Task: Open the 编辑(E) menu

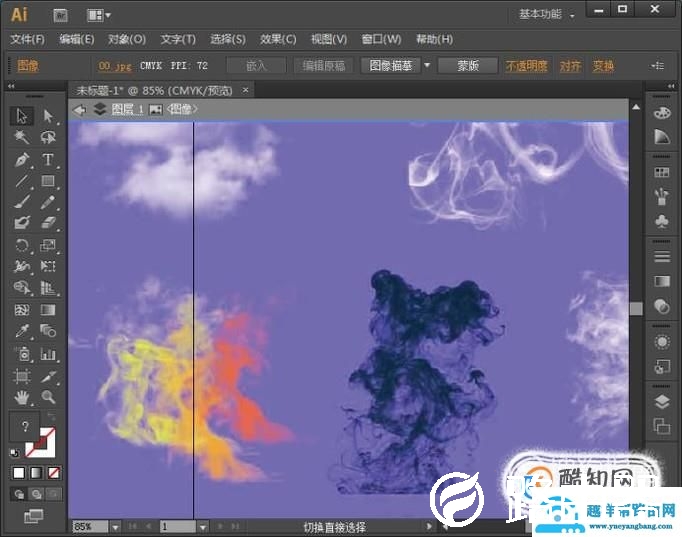Action: pyautogui.click(x=77, y=40)
